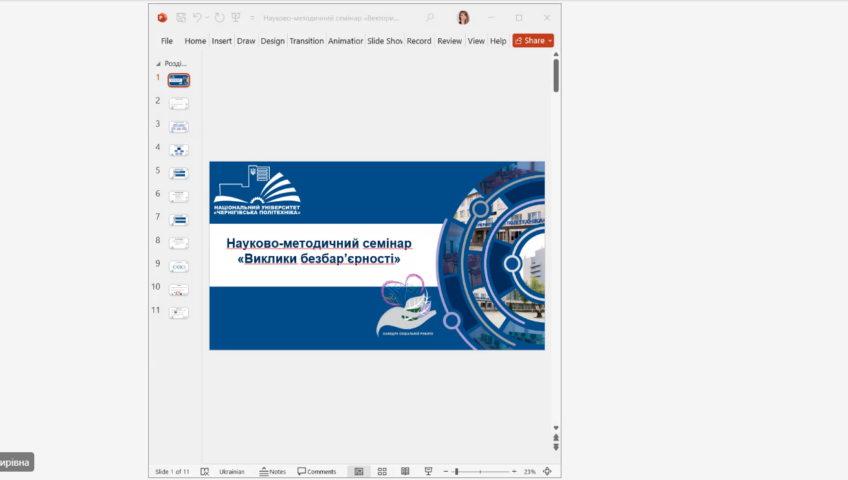Viewport: 848px width, 480px height.
Task: Click the zoom slider handle
Action: tap(456, 472)
